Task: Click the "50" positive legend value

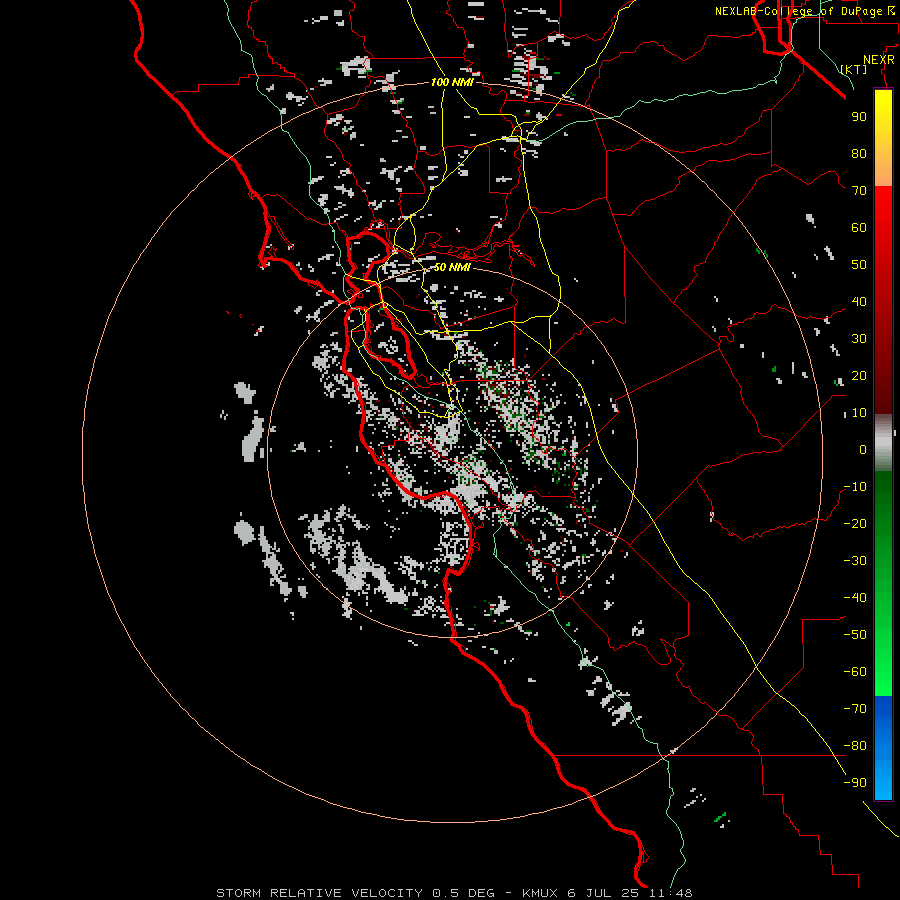Action: coord(859,265)
